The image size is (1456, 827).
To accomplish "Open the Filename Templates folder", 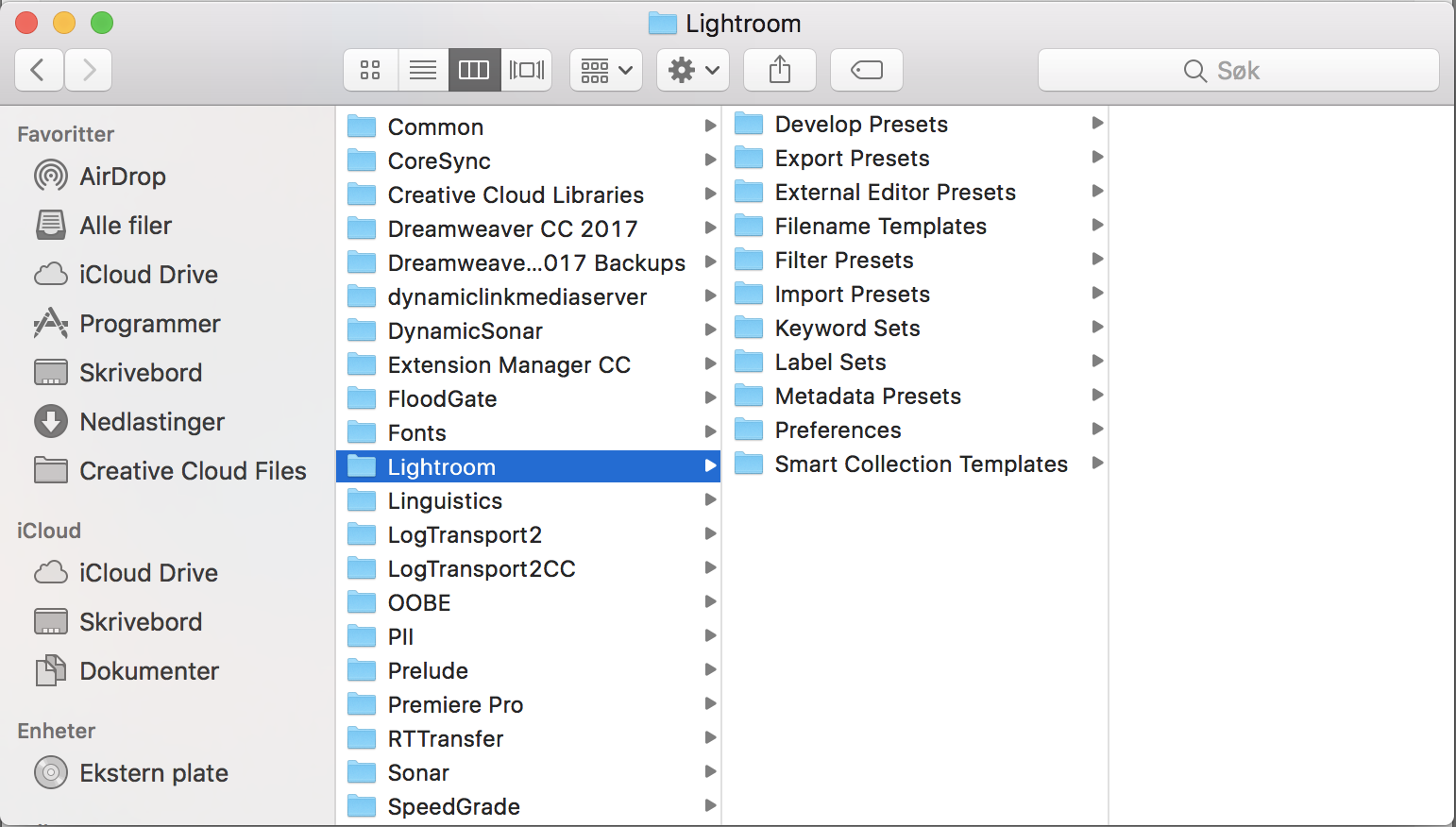I will pos(915,226).
